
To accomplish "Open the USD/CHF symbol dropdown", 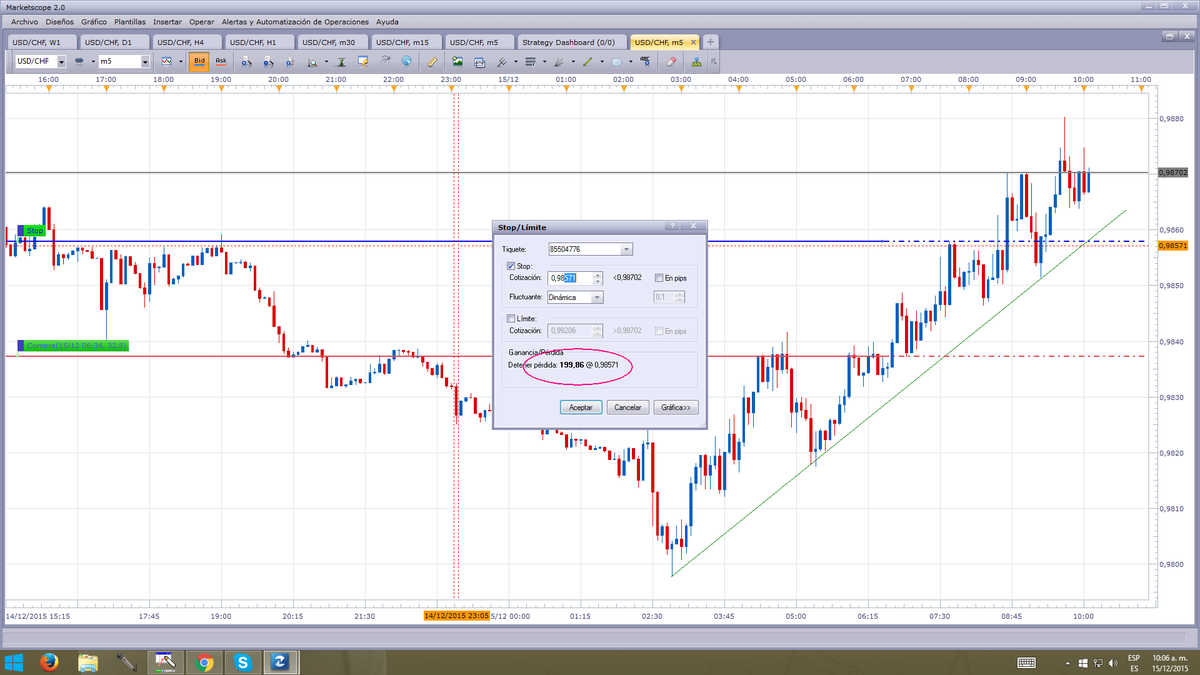I will pos(61,61).
